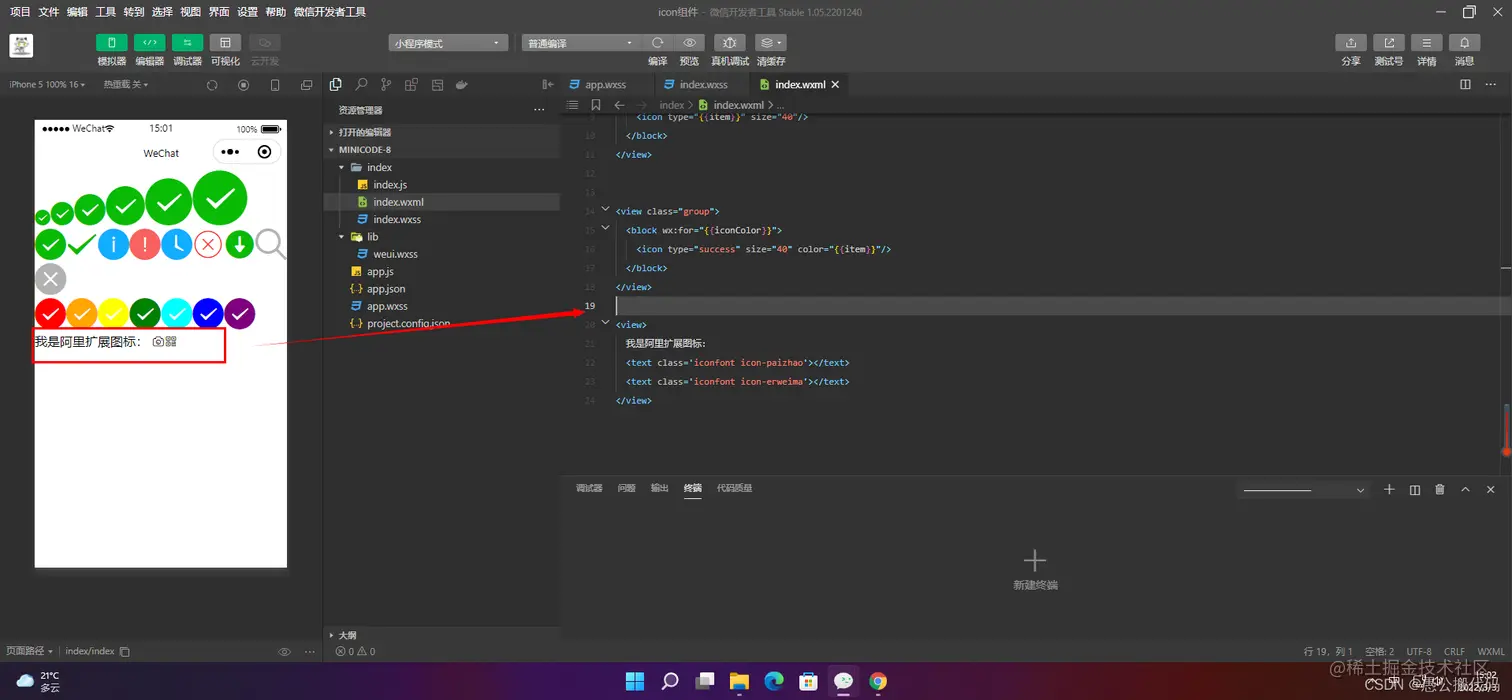Toggle the 编辑器 editor panel button
Screen dimensions: 1512x700
click(x=150, y=43)
